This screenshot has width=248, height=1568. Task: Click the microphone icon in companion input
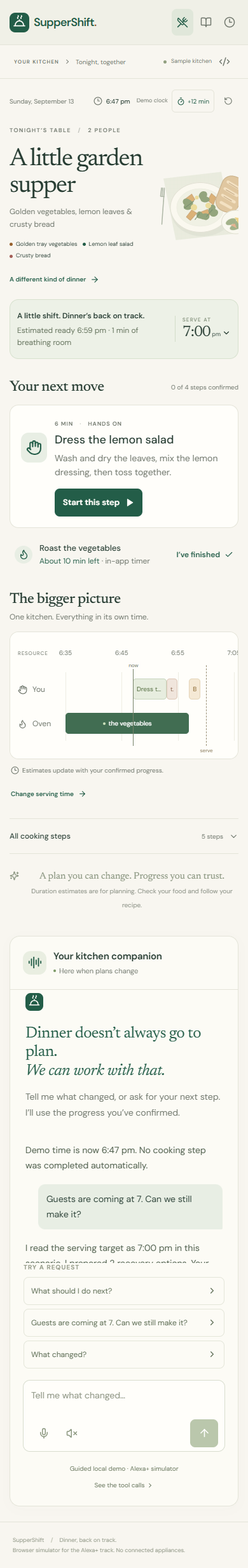tap(44, 1433)
